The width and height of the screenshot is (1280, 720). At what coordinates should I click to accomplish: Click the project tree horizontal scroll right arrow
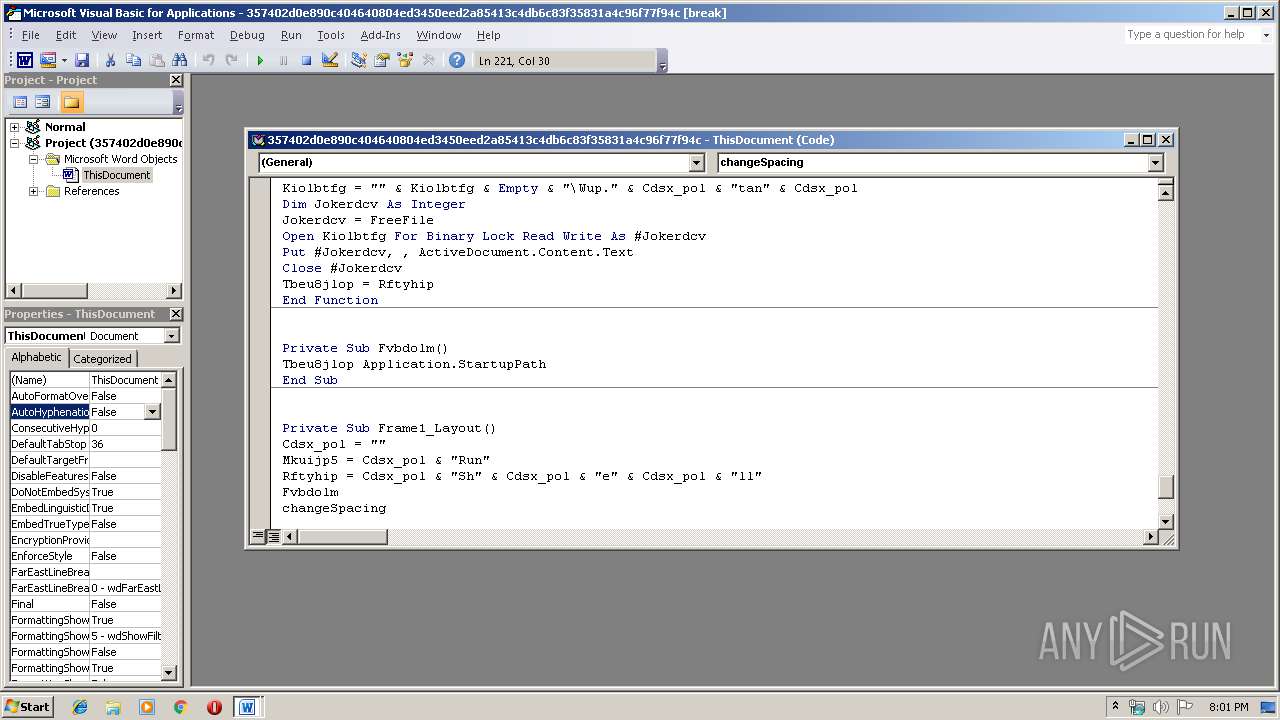click(x=174, y=290)
